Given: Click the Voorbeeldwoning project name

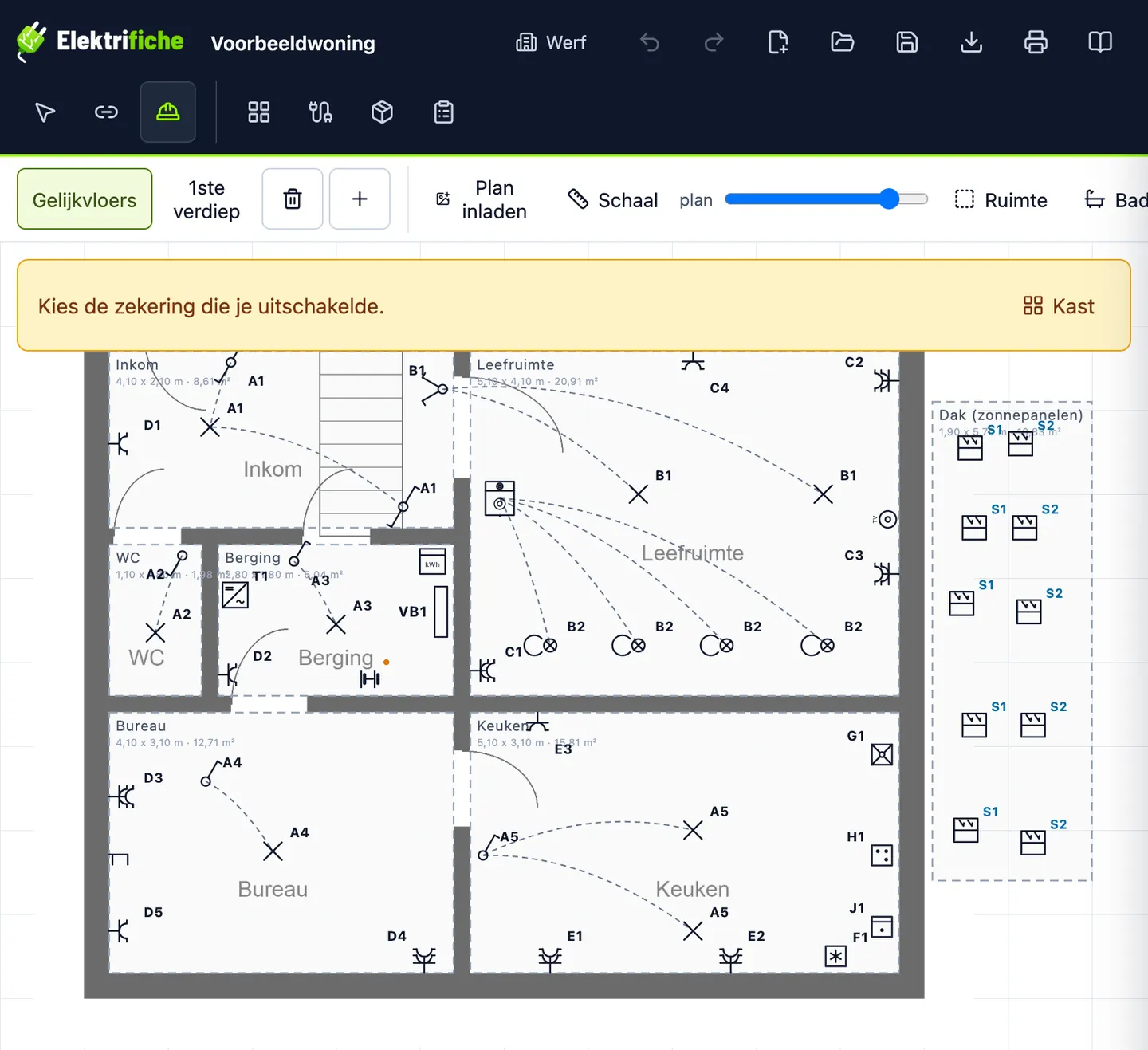Looking at the screenshot, I should point(293,43).
